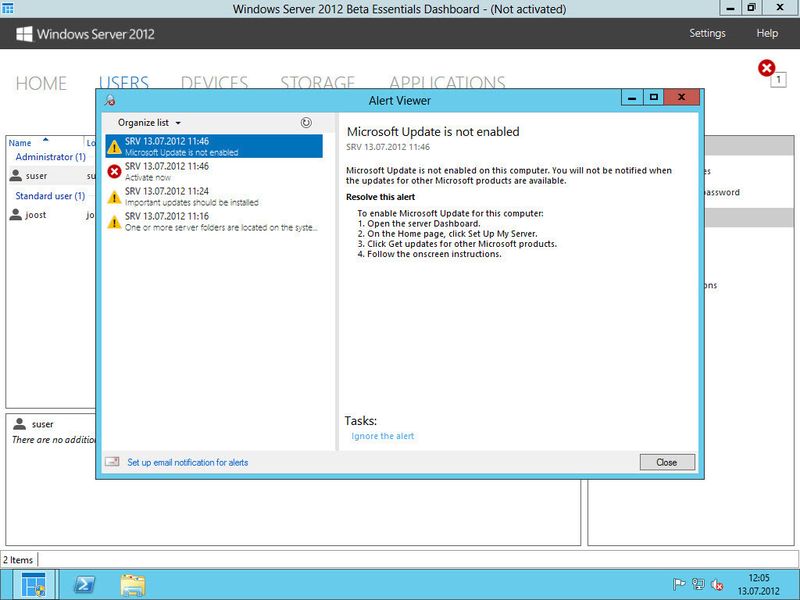Launch Internet Explorer from the taskbar
The height and width of the screenshot is (600, 800).
[x=86, y=585]
